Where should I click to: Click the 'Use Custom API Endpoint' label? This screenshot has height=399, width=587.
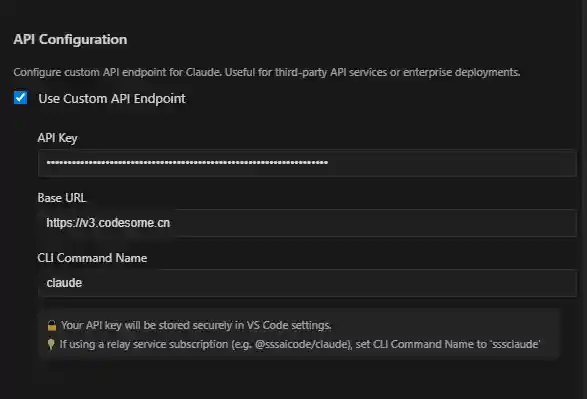[x=112, y=98]
